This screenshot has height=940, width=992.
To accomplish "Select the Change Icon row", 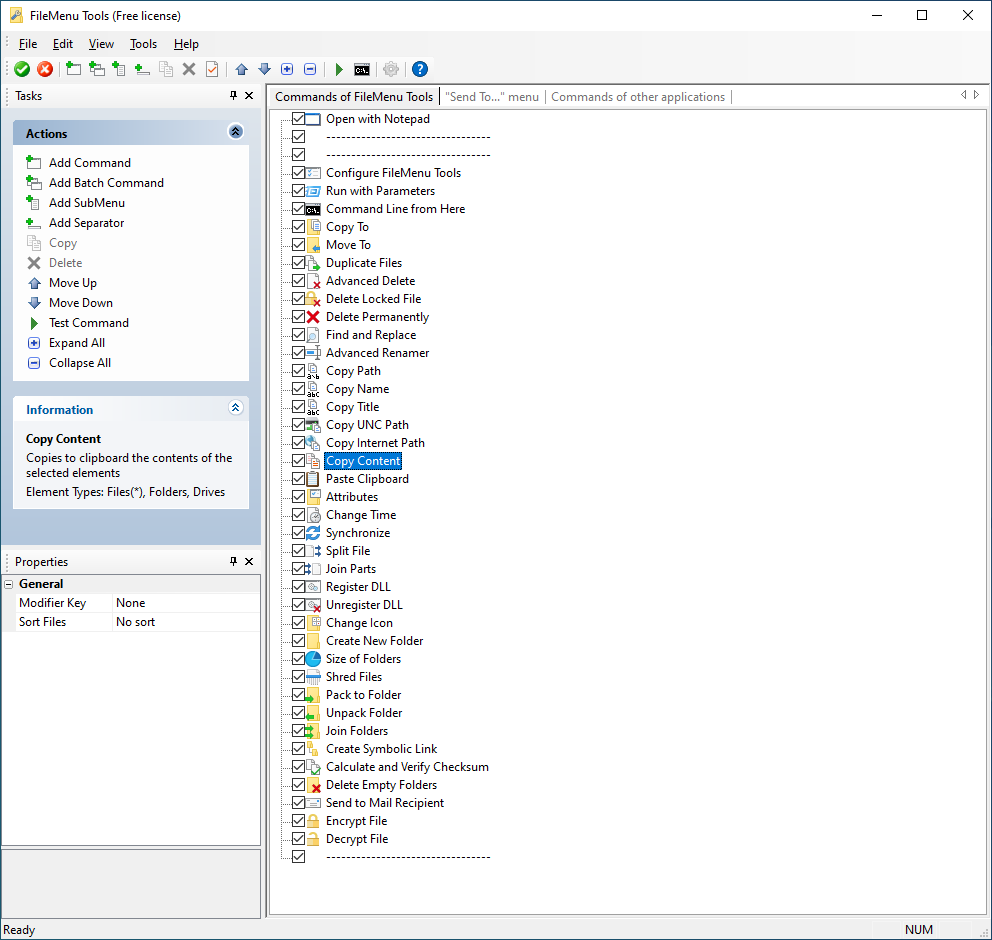I will [x=359, y=623].
